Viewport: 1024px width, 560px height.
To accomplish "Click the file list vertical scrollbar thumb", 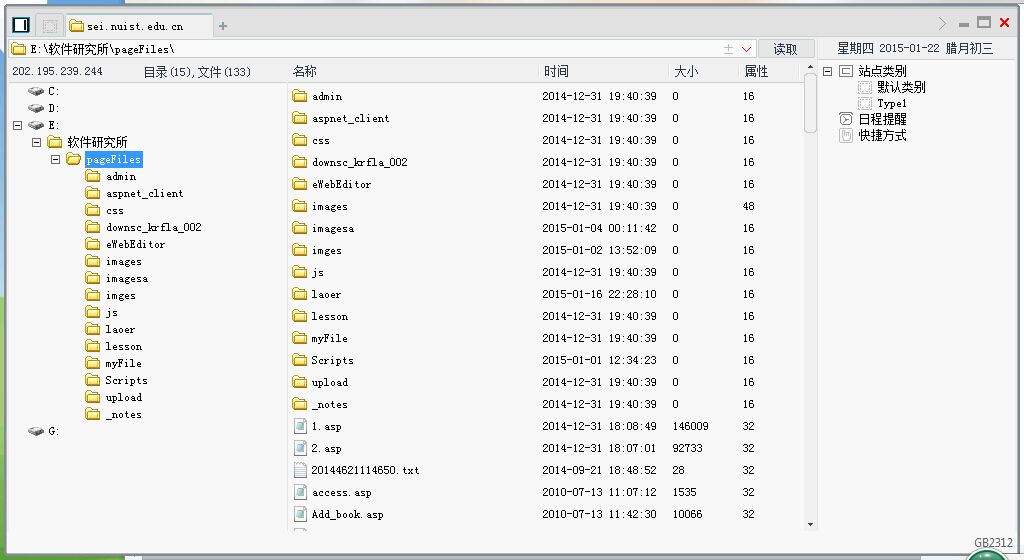I will 810,103.
